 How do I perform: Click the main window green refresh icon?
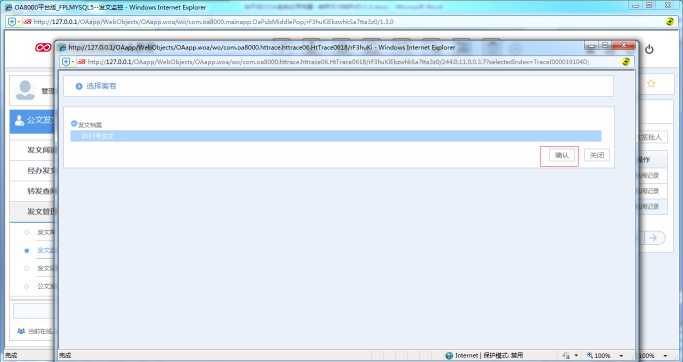(x=670, y=22)
